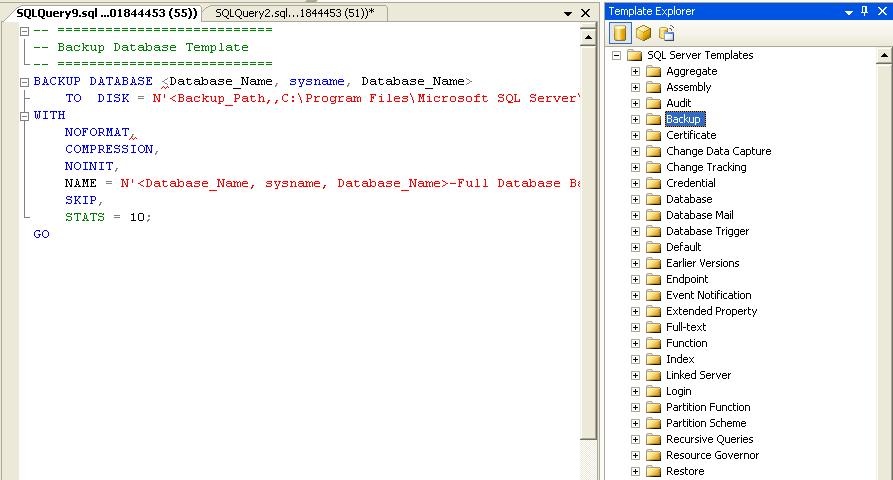Expand the Aggregate template folder
The image size is (893, 480).
pyautogui.click(x=635, y=71)
